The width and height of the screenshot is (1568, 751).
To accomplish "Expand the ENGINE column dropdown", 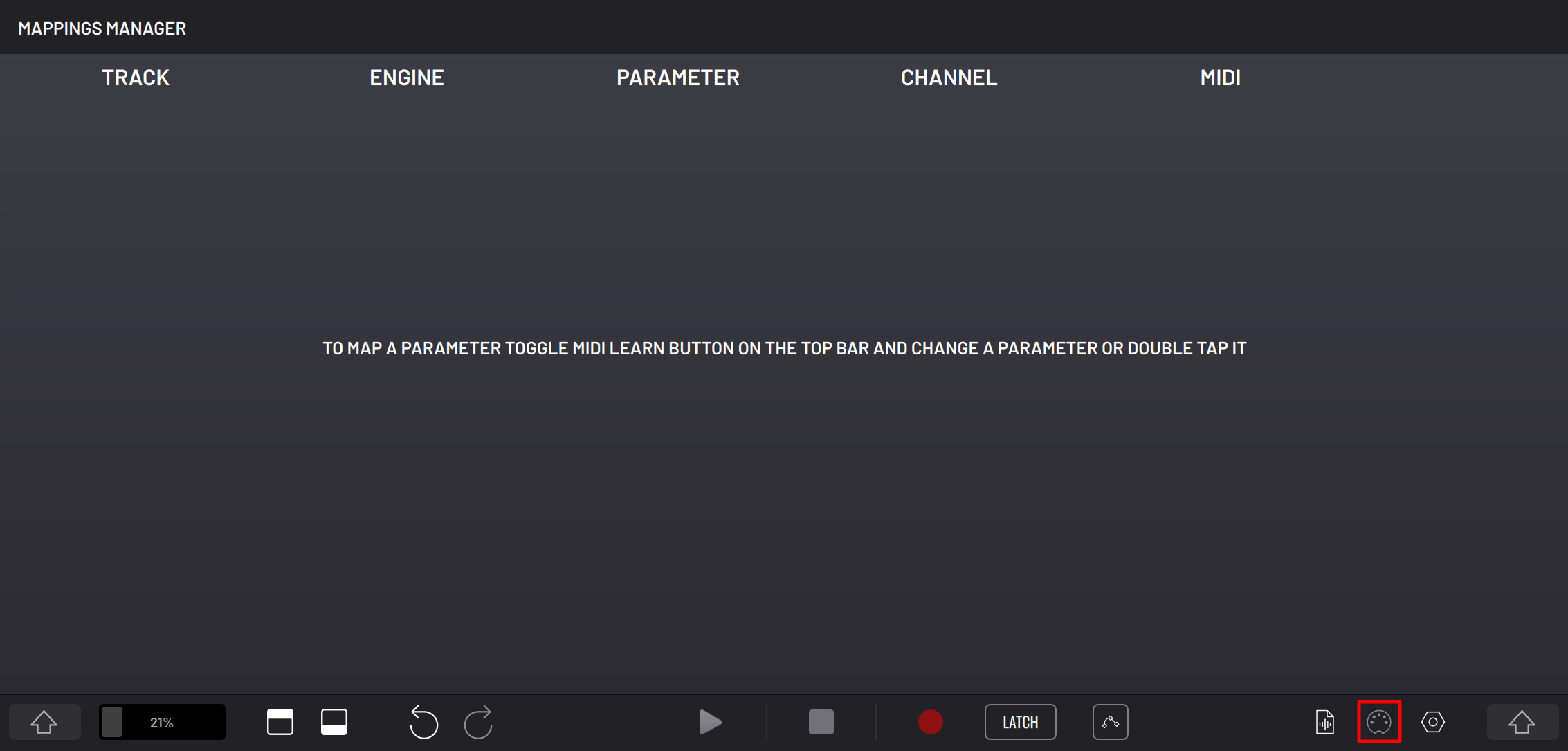I will [407, 77].
